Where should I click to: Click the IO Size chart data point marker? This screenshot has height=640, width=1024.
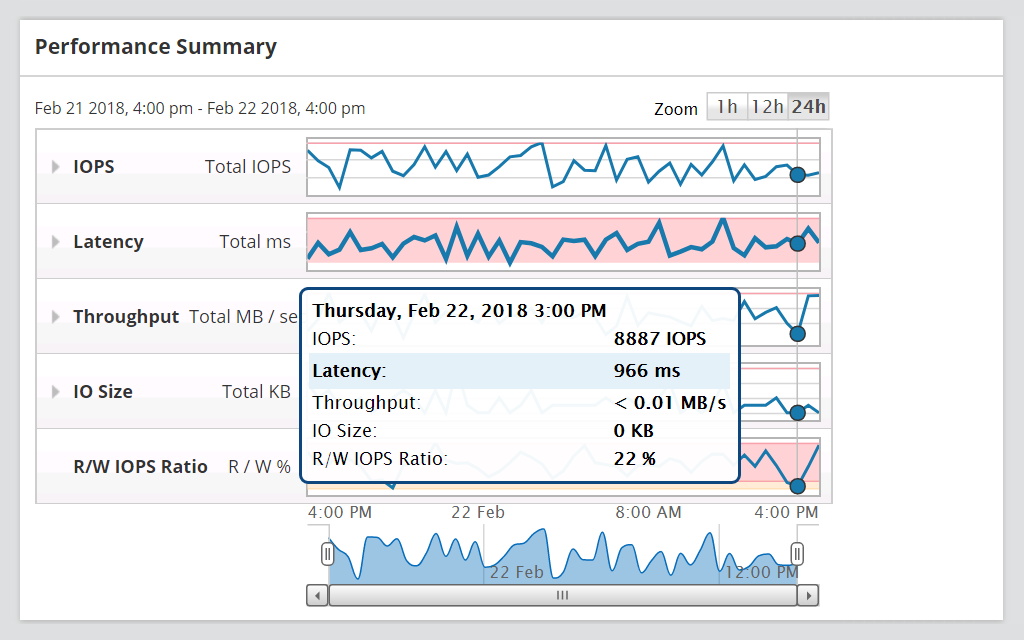coord(797,412)
